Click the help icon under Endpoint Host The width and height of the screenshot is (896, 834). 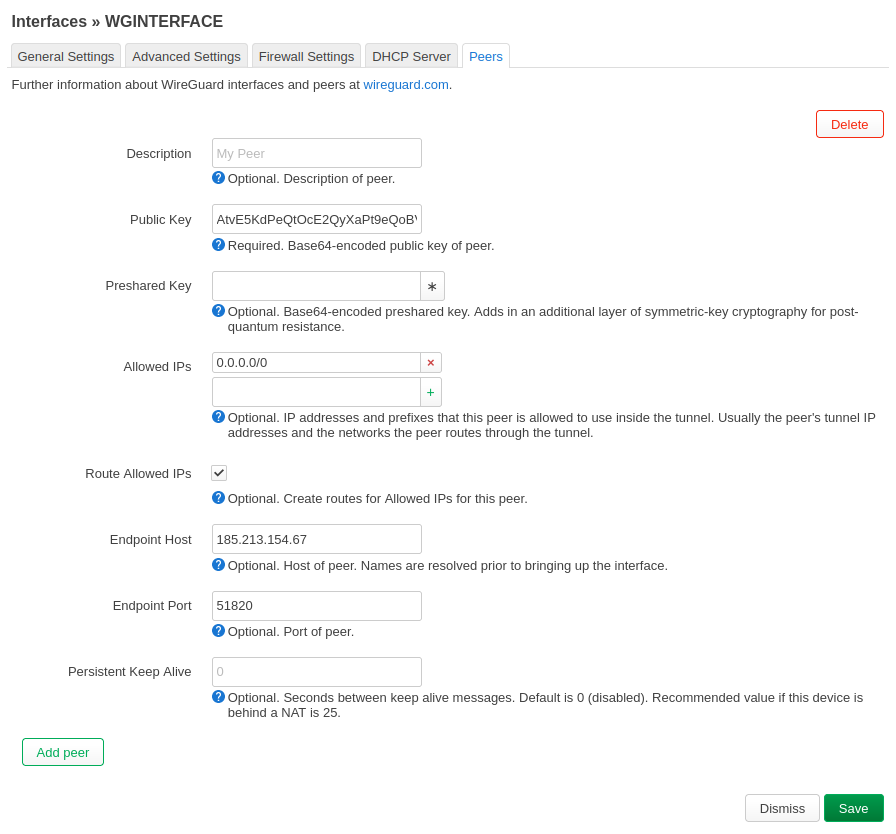tap(218, 565)
